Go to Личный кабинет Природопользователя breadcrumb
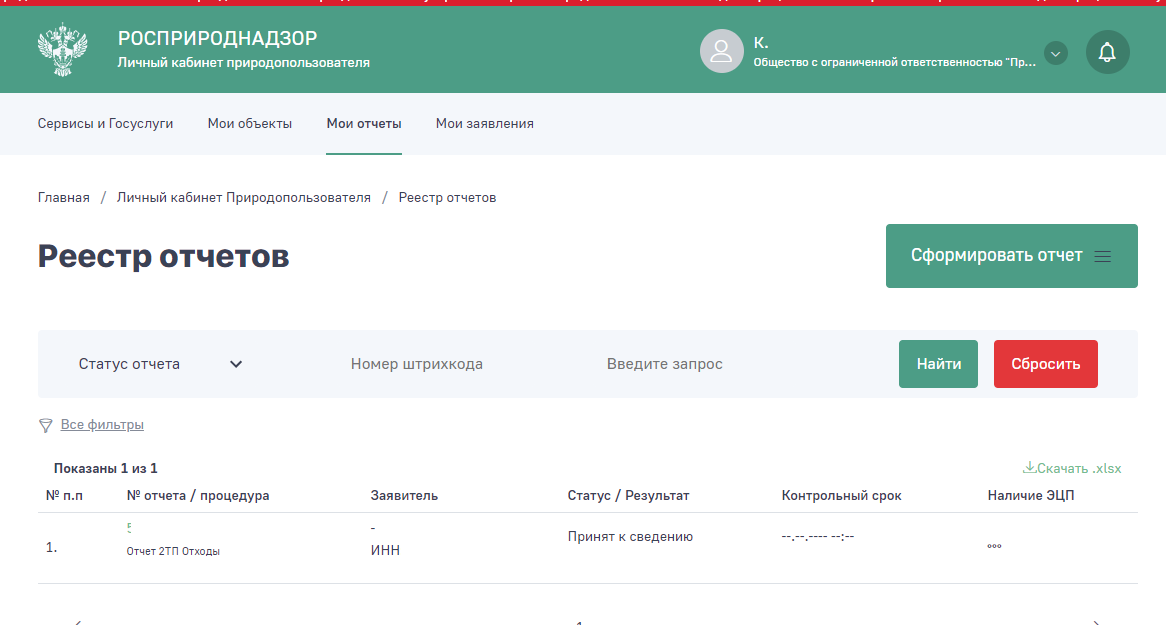 (x=243, y=198)
